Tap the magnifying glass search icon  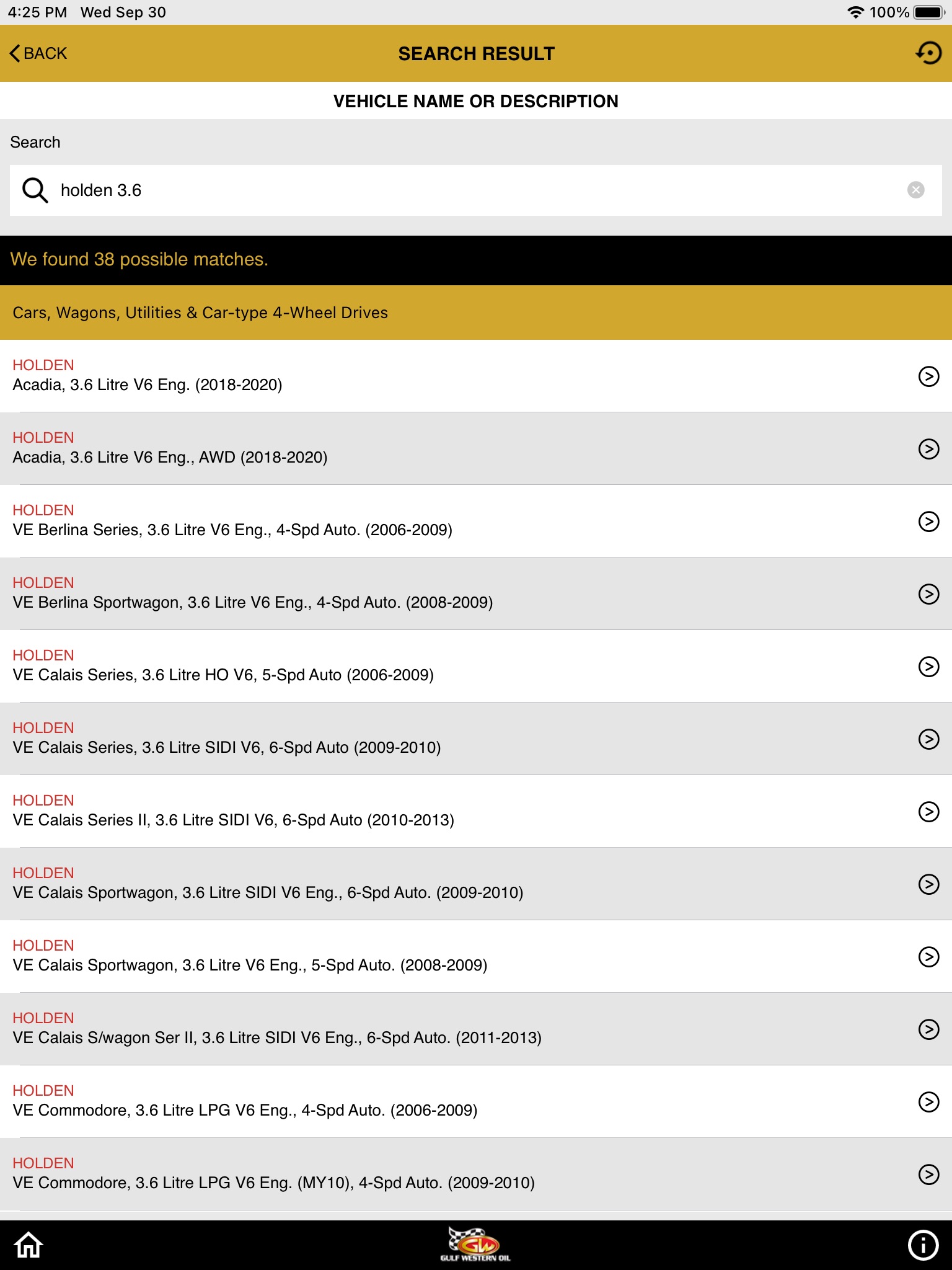tap(35, 190)
